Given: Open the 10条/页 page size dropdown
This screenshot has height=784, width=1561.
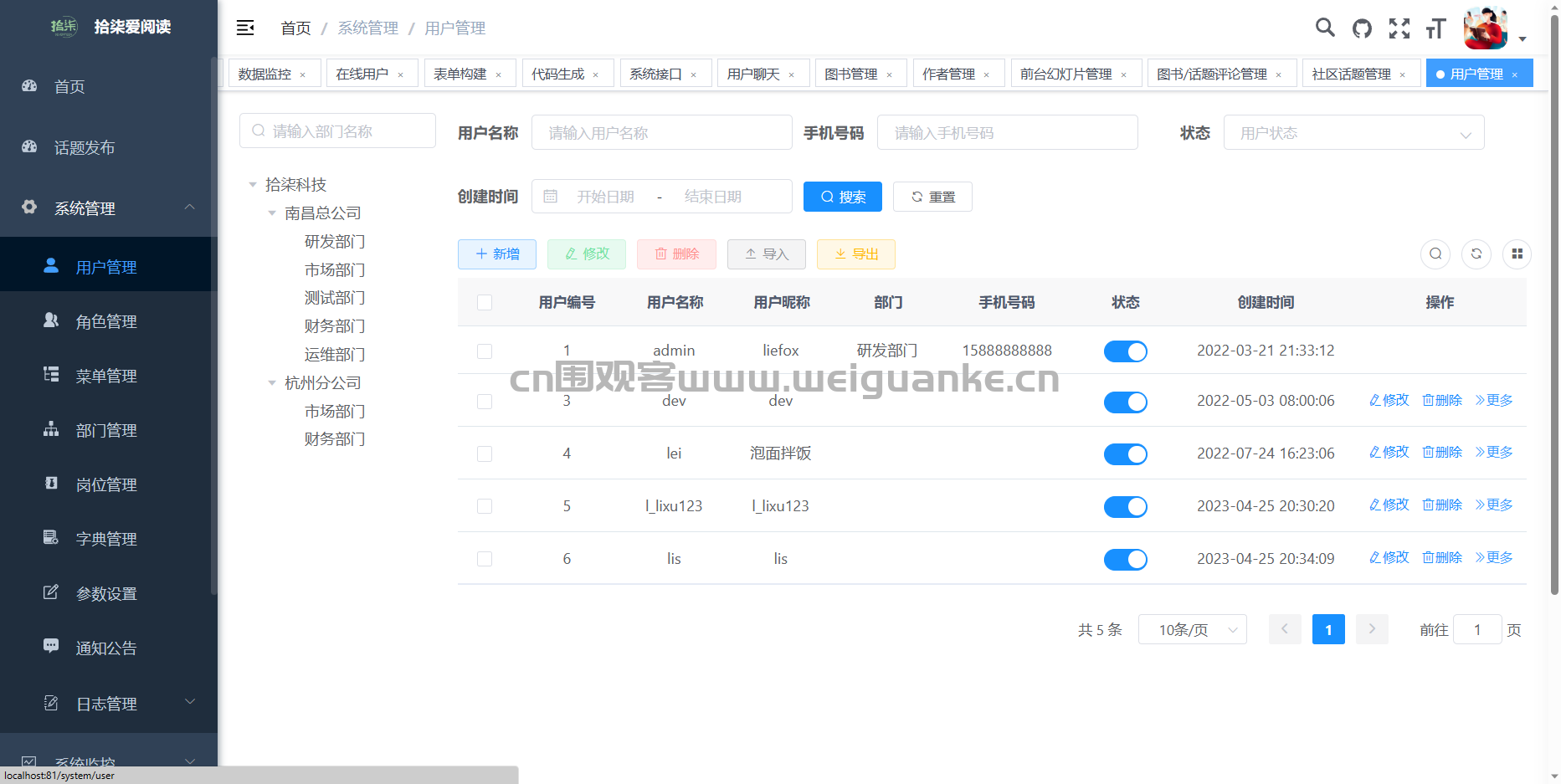Looking at the screenshot, I should (x=1193, y=629).
